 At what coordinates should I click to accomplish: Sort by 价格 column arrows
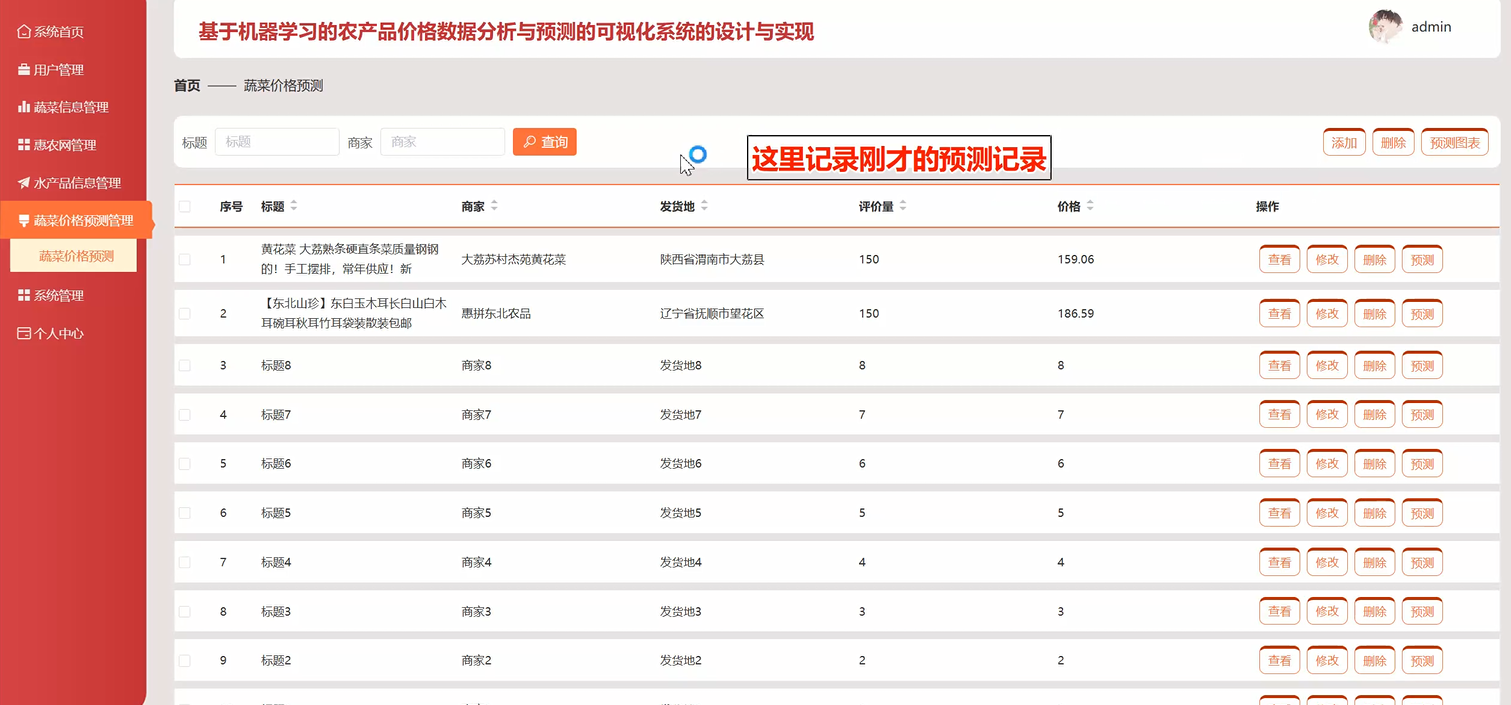(1090, 206)
